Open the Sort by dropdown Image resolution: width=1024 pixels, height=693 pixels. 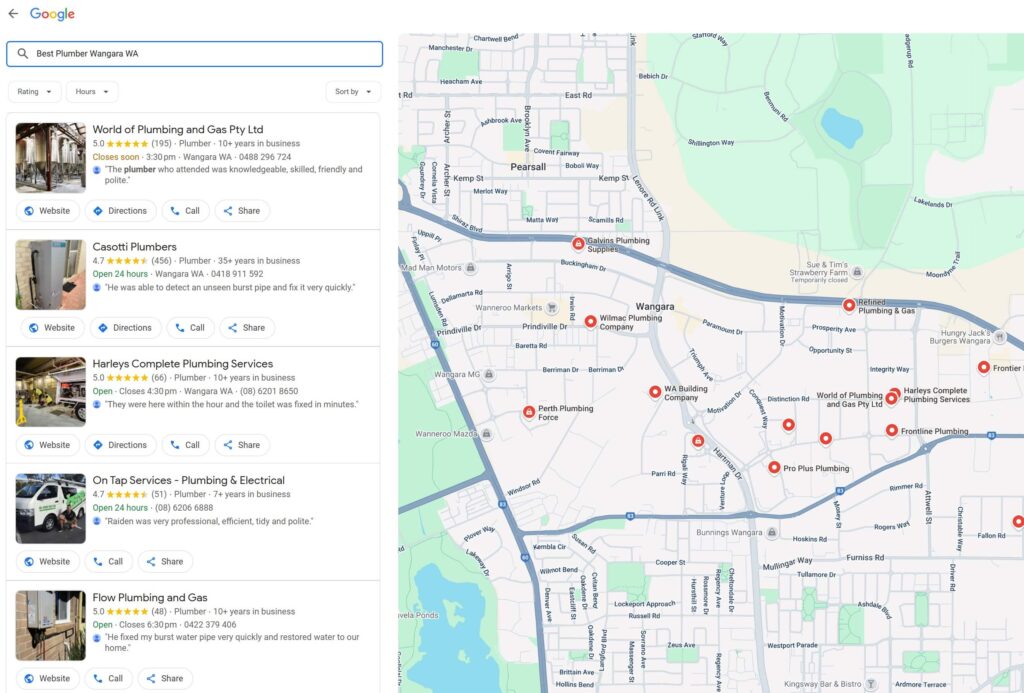(x=353, y=92)
